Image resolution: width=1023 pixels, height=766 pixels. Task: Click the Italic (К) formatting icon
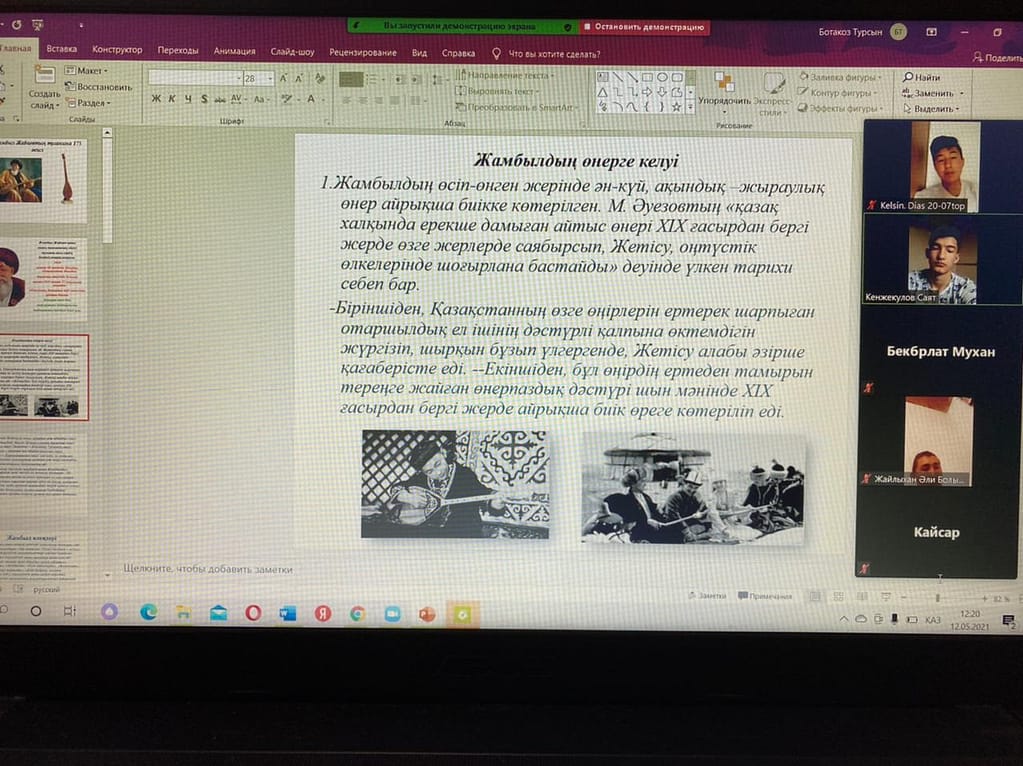[x=172, y=99]
